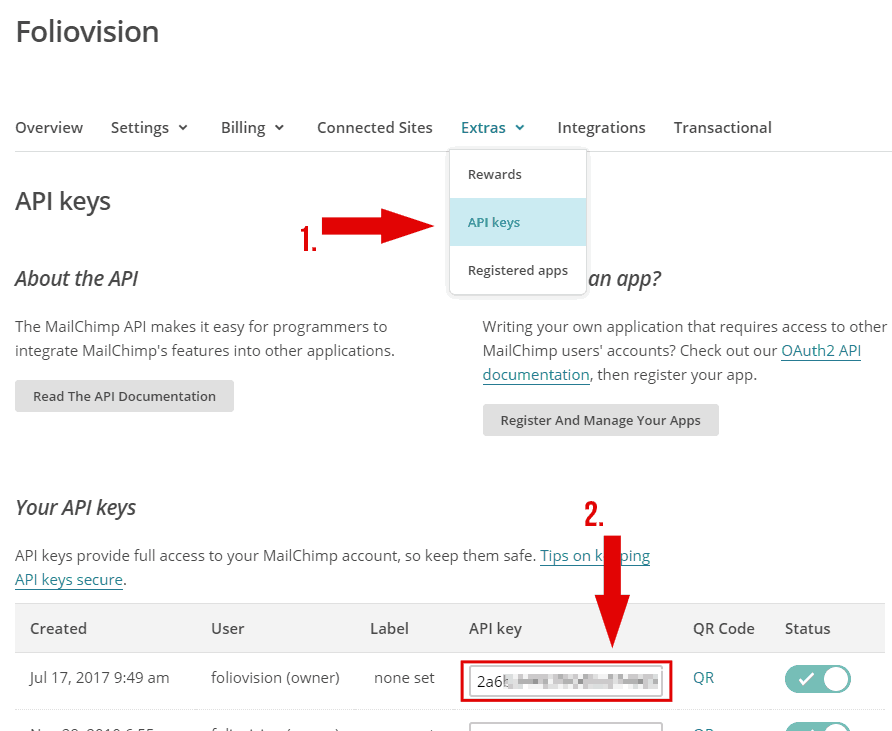Image resolution: width=892 pixels, height=731 pixels.
Task: Click the API key column header
Action: (495, 628)
